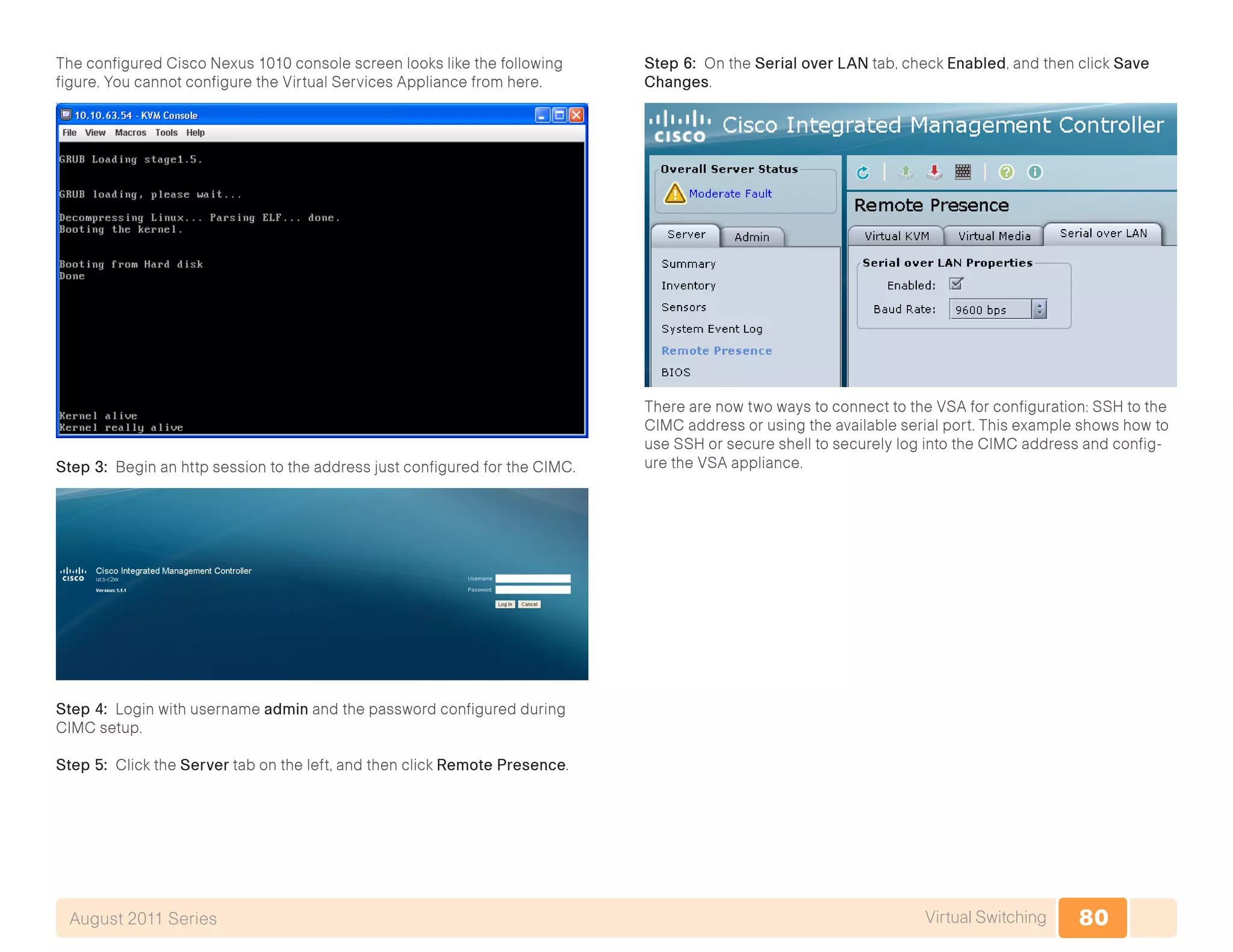Click the CIMC refresh icon

pos(863,173)
